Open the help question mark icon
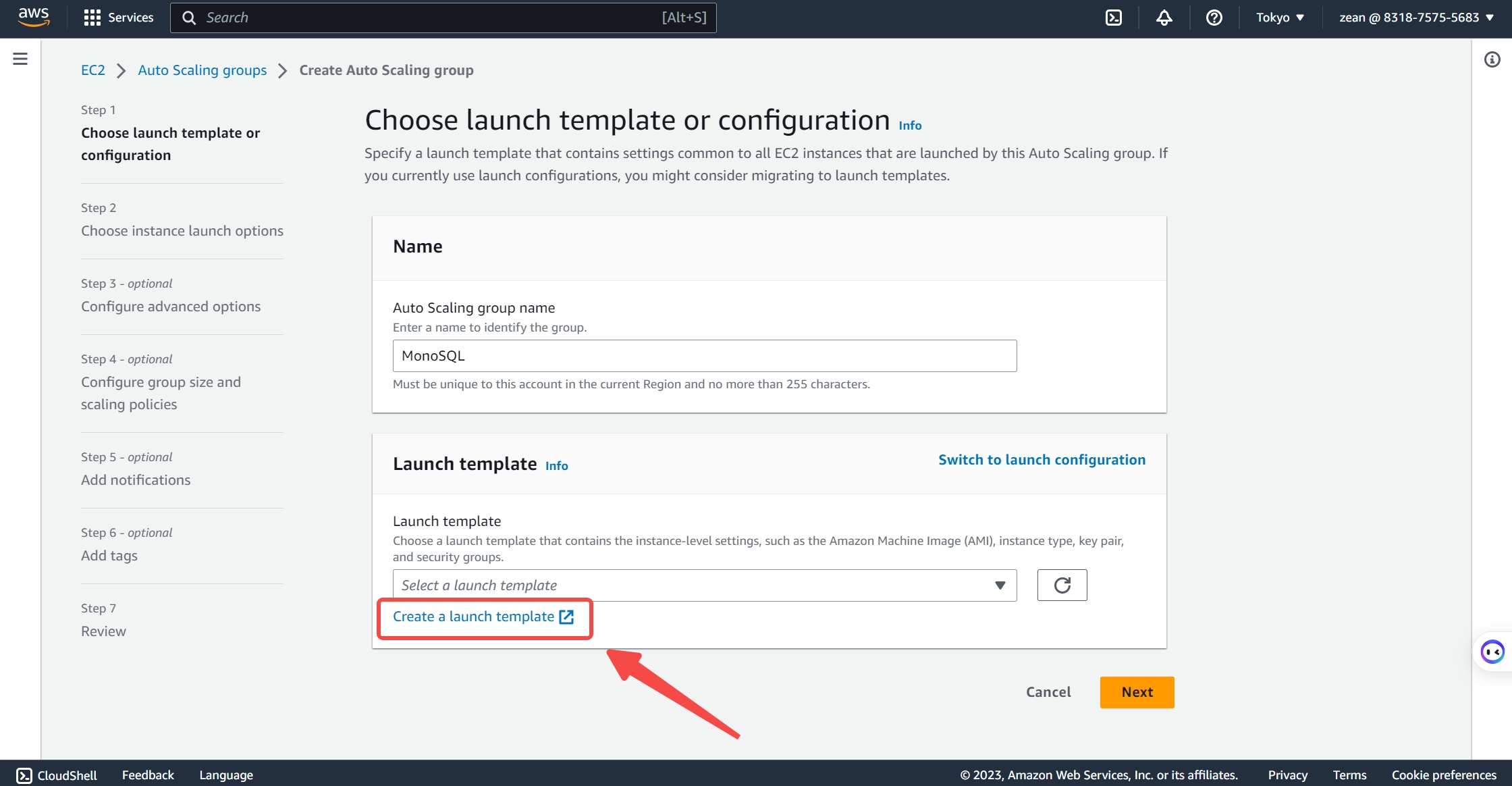The height and width of the screenshot is (786, 1512). [x=1214, y=18]
